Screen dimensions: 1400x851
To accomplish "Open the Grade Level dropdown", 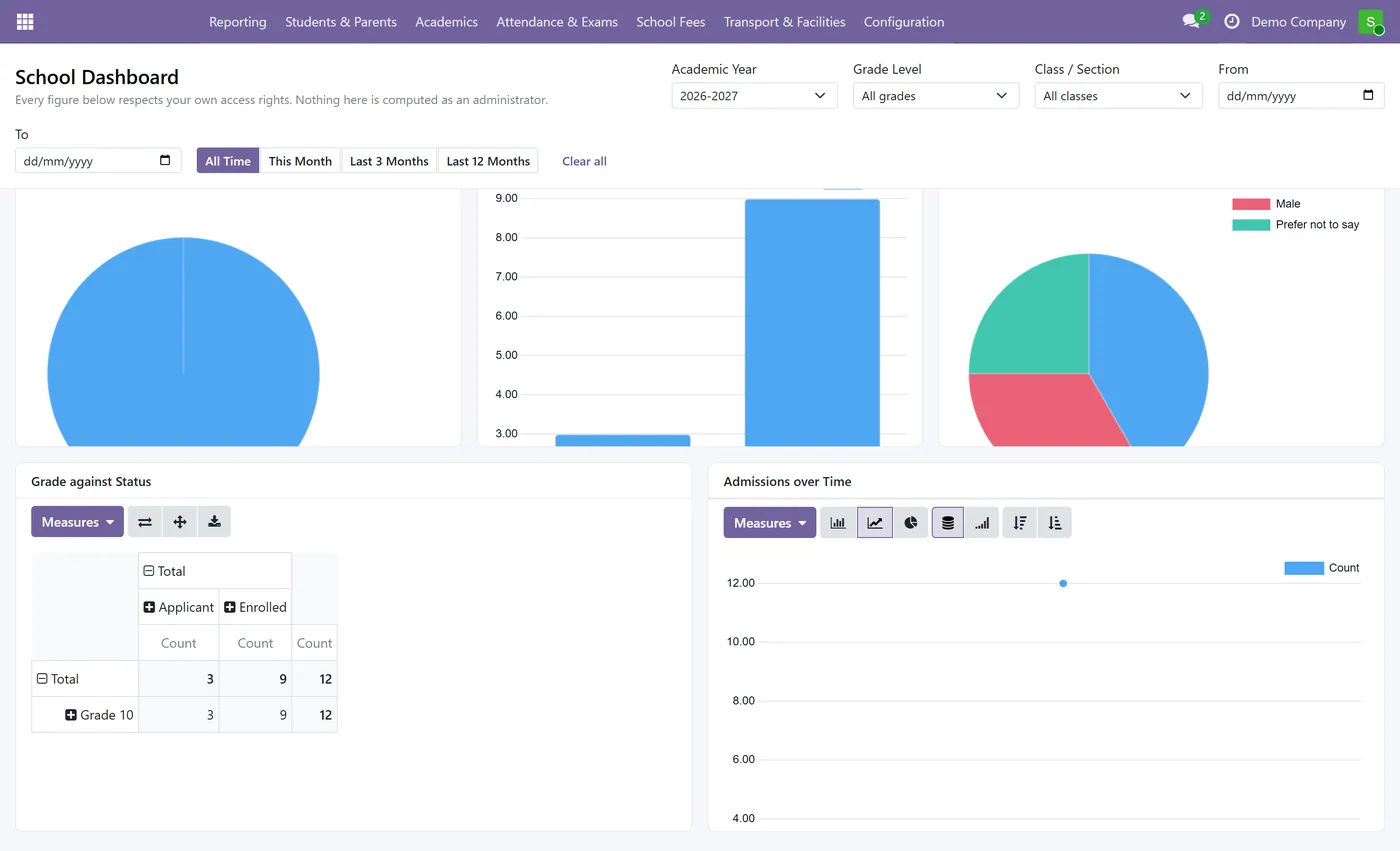I will (936, 96).
